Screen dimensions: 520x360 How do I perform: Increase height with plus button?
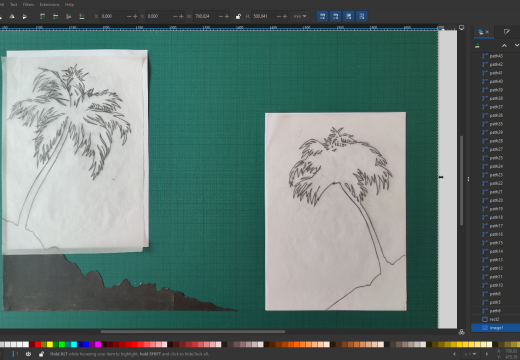(285, 16)
